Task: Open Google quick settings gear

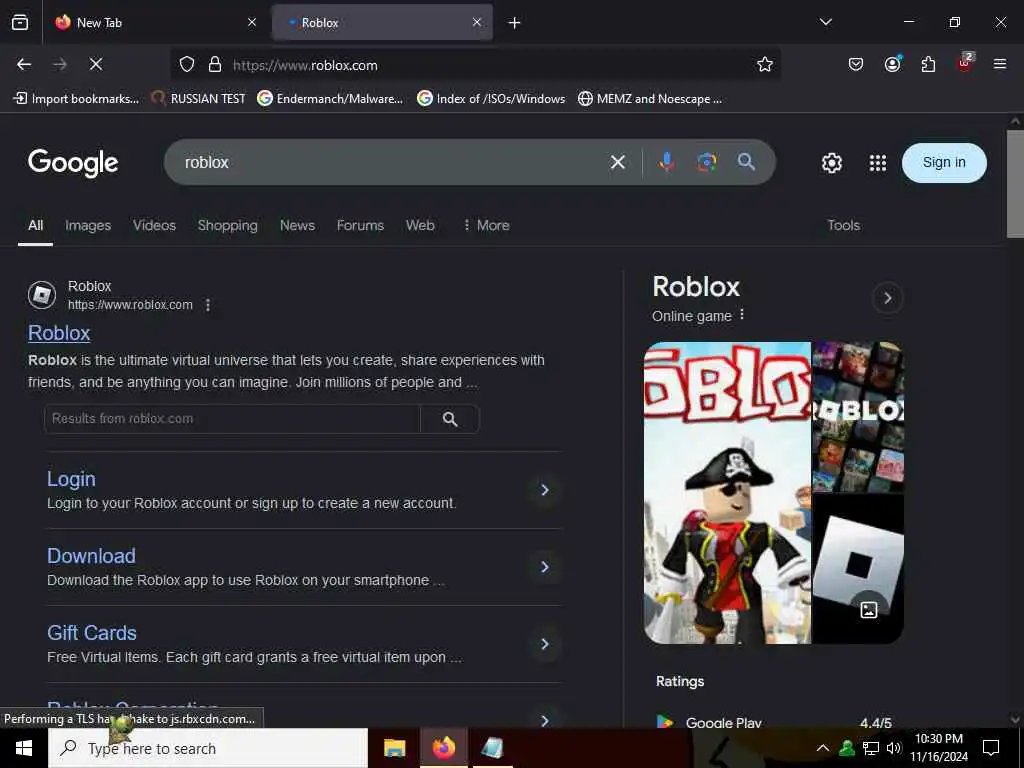Action: (x=831, y=163)
